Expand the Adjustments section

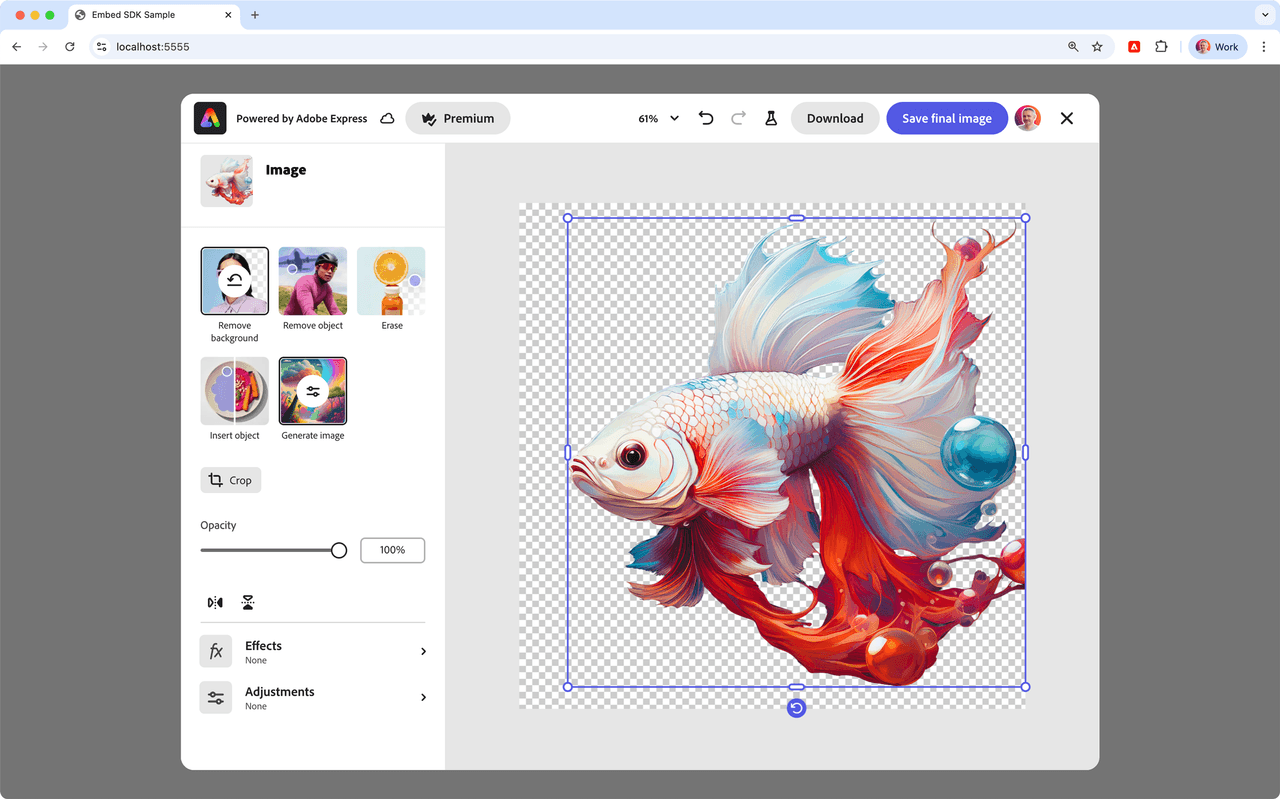[x=313, y=697]
